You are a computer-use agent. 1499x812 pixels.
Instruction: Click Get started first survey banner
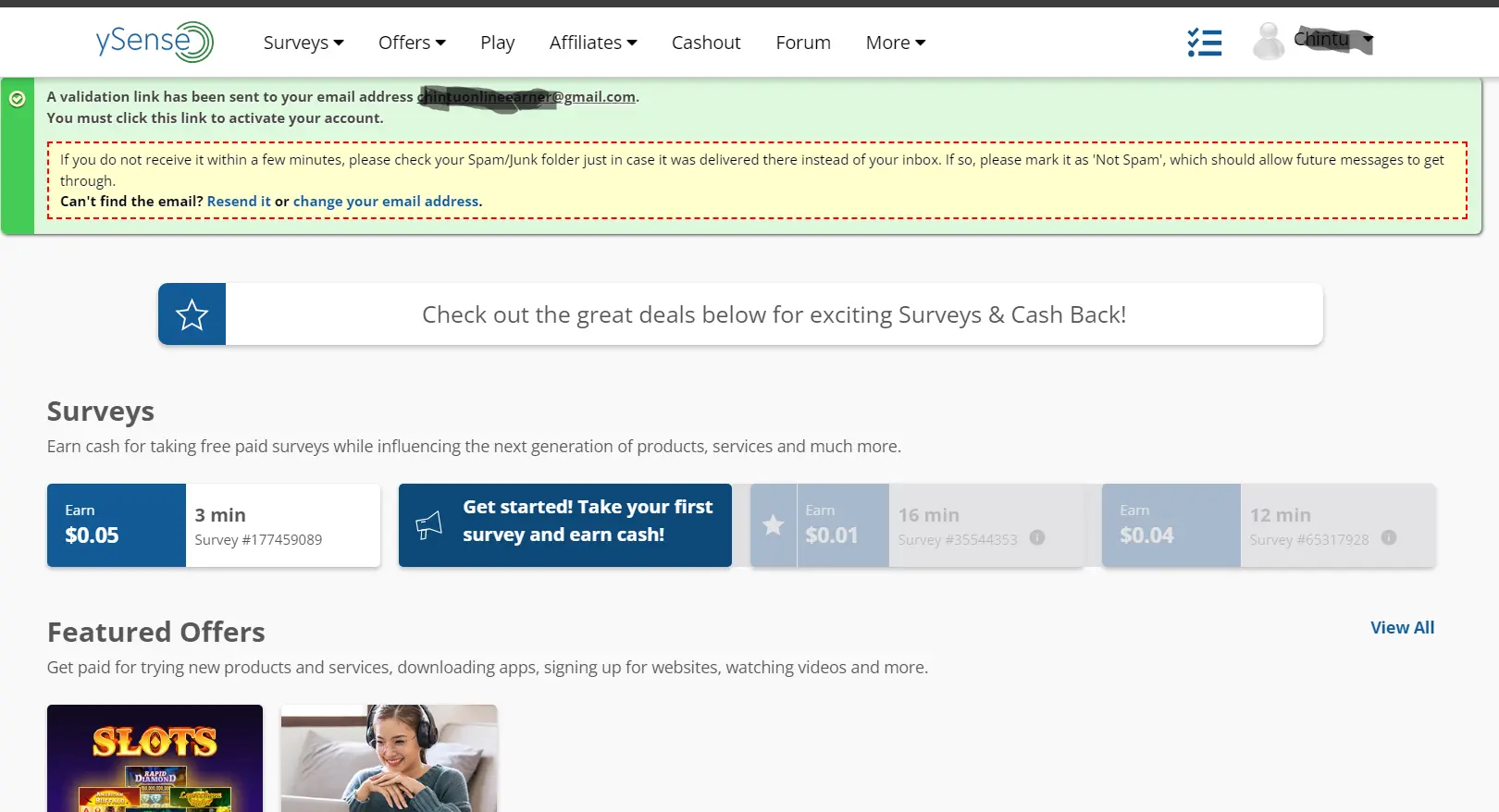click(565, 525)
